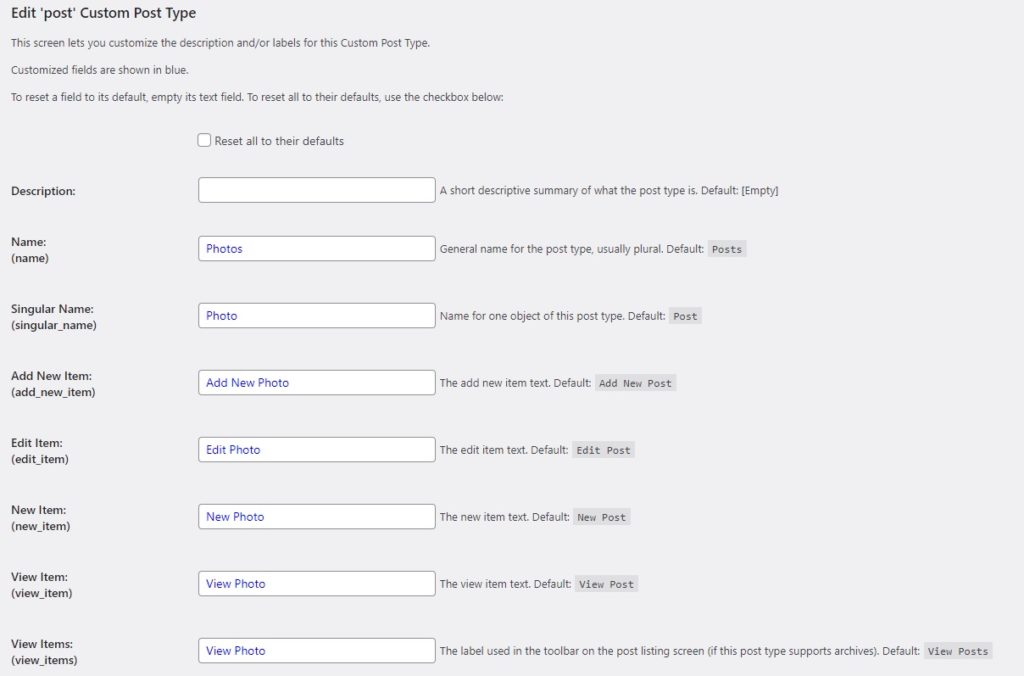1024x676 pixels.
Task: Click the Name field containing 'Photos'
Action: click(317, 249)
